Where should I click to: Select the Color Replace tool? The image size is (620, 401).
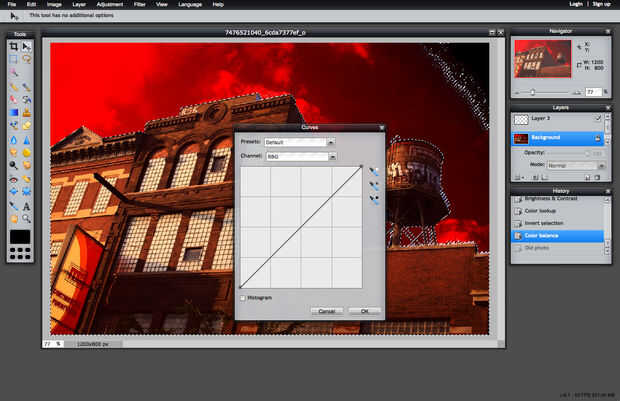coord(13,126)
